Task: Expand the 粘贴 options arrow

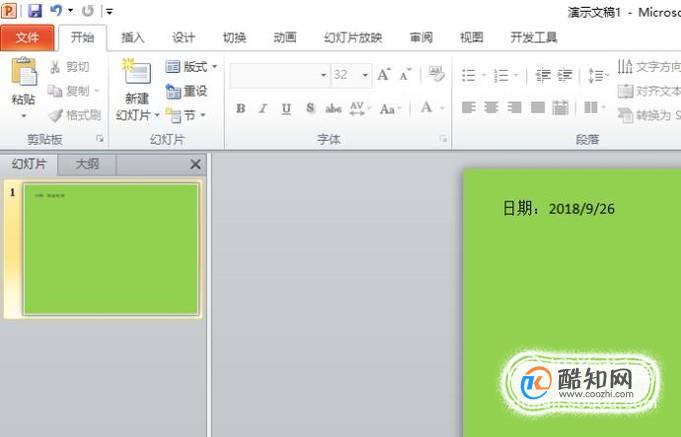Action: pos(23,116)
